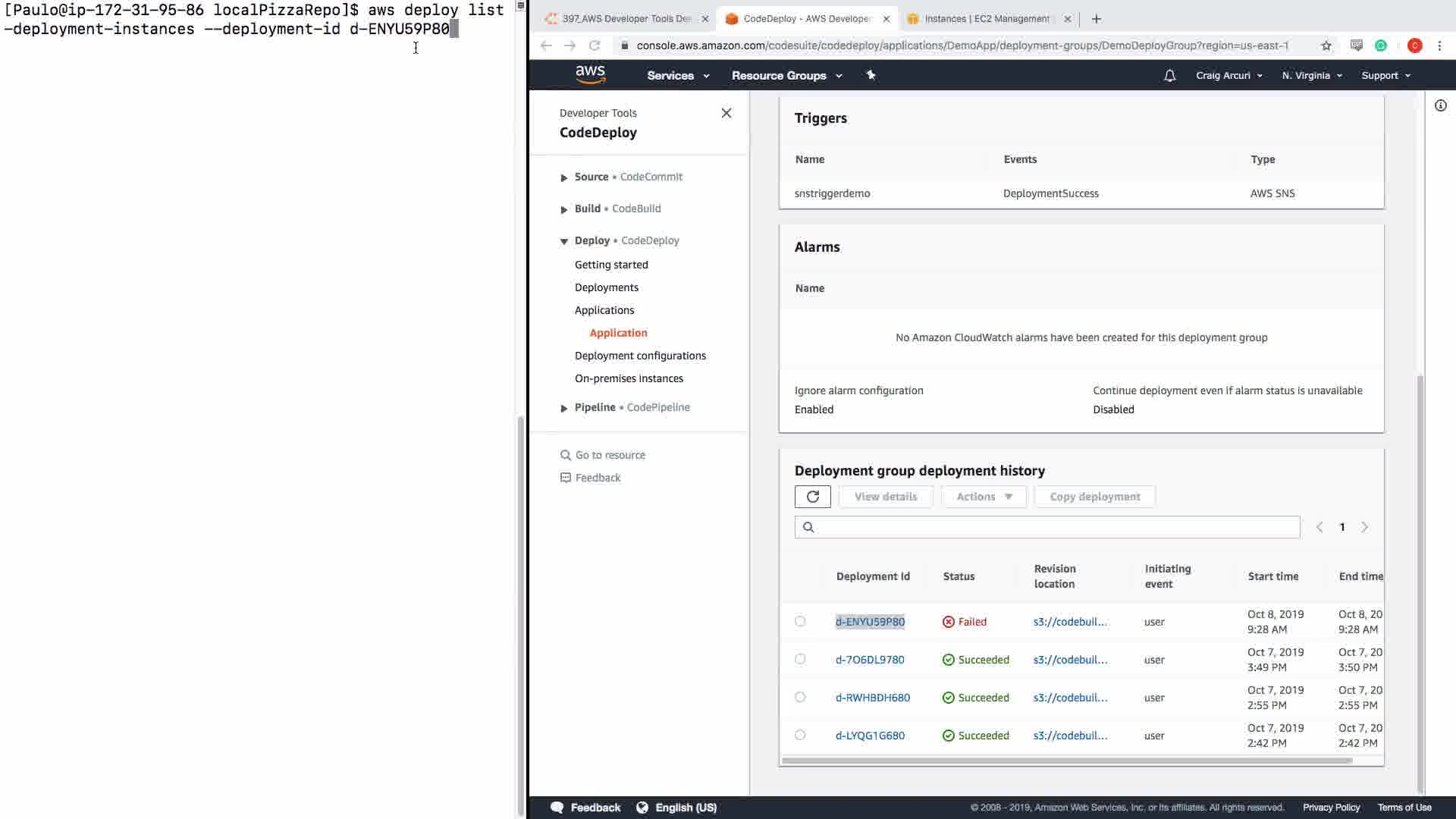This screenshot has height=819, width=1456.
Task: Click the refresh deployment history icon button
Action: click(812, 497)
